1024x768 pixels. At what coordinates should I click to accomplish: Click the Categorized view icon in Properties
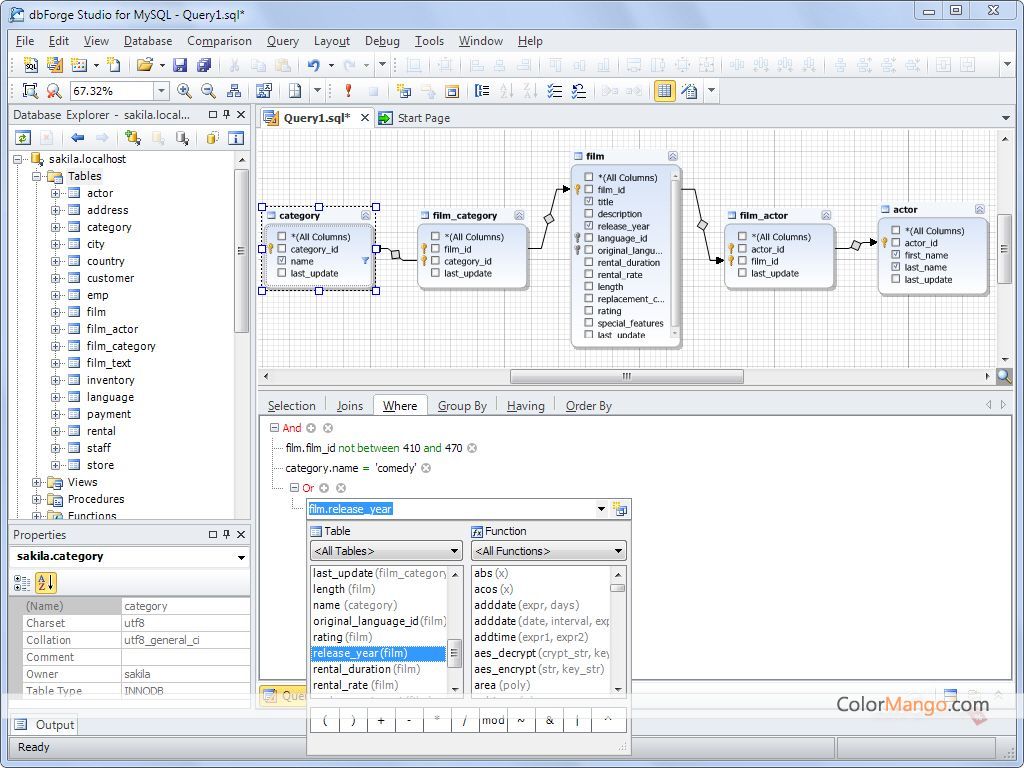click(x=22, y=583)
